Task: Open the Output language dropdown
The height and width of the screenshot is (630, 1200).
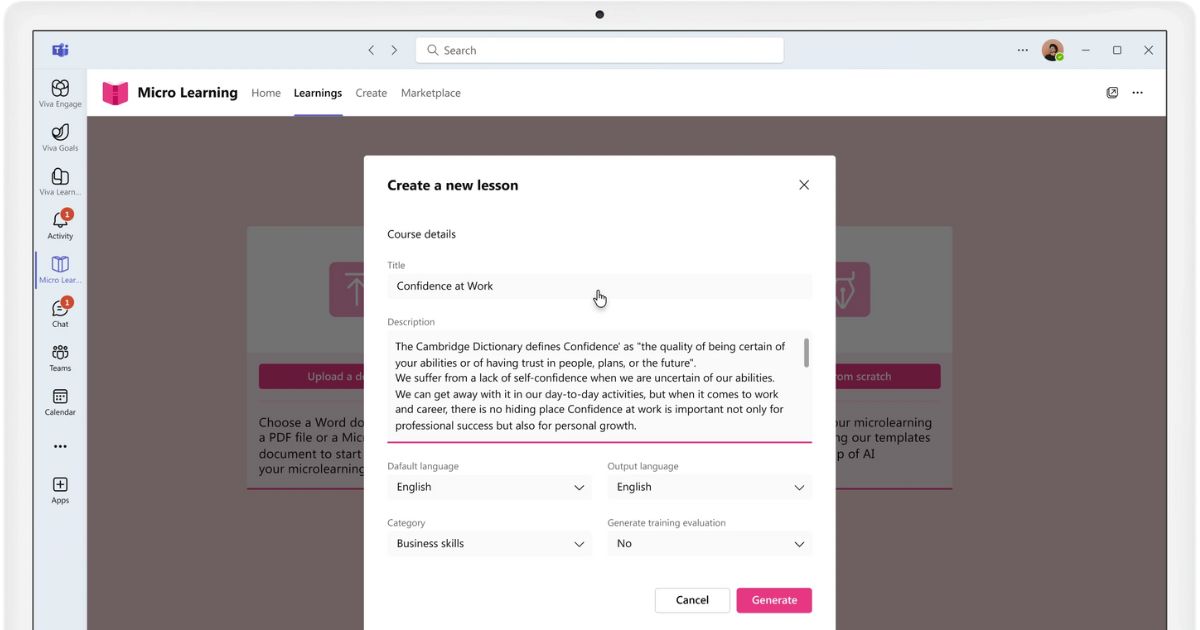Action: pos(709,487)
